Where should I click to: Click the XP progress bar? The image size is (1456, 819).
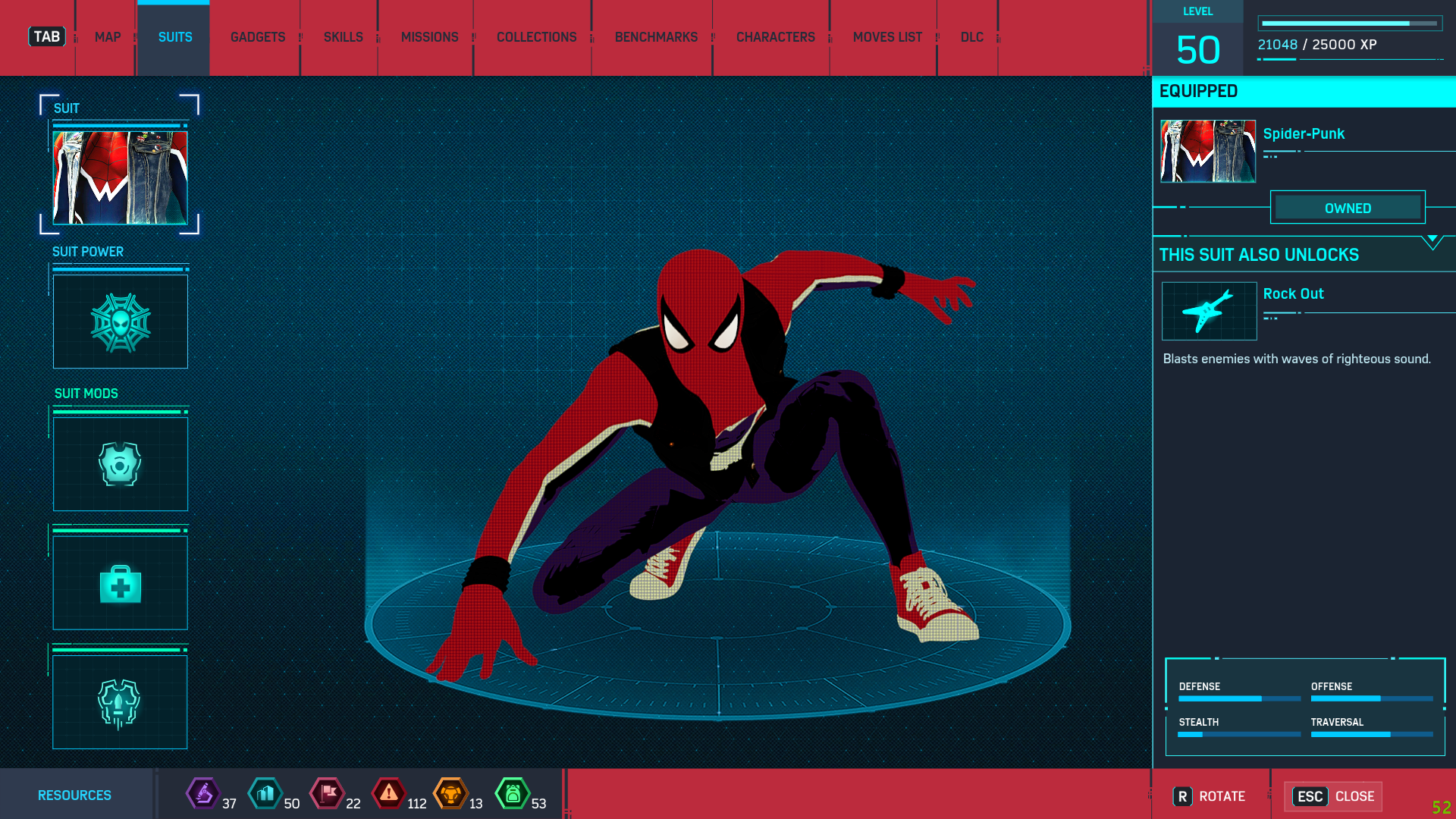(1349, 24)
